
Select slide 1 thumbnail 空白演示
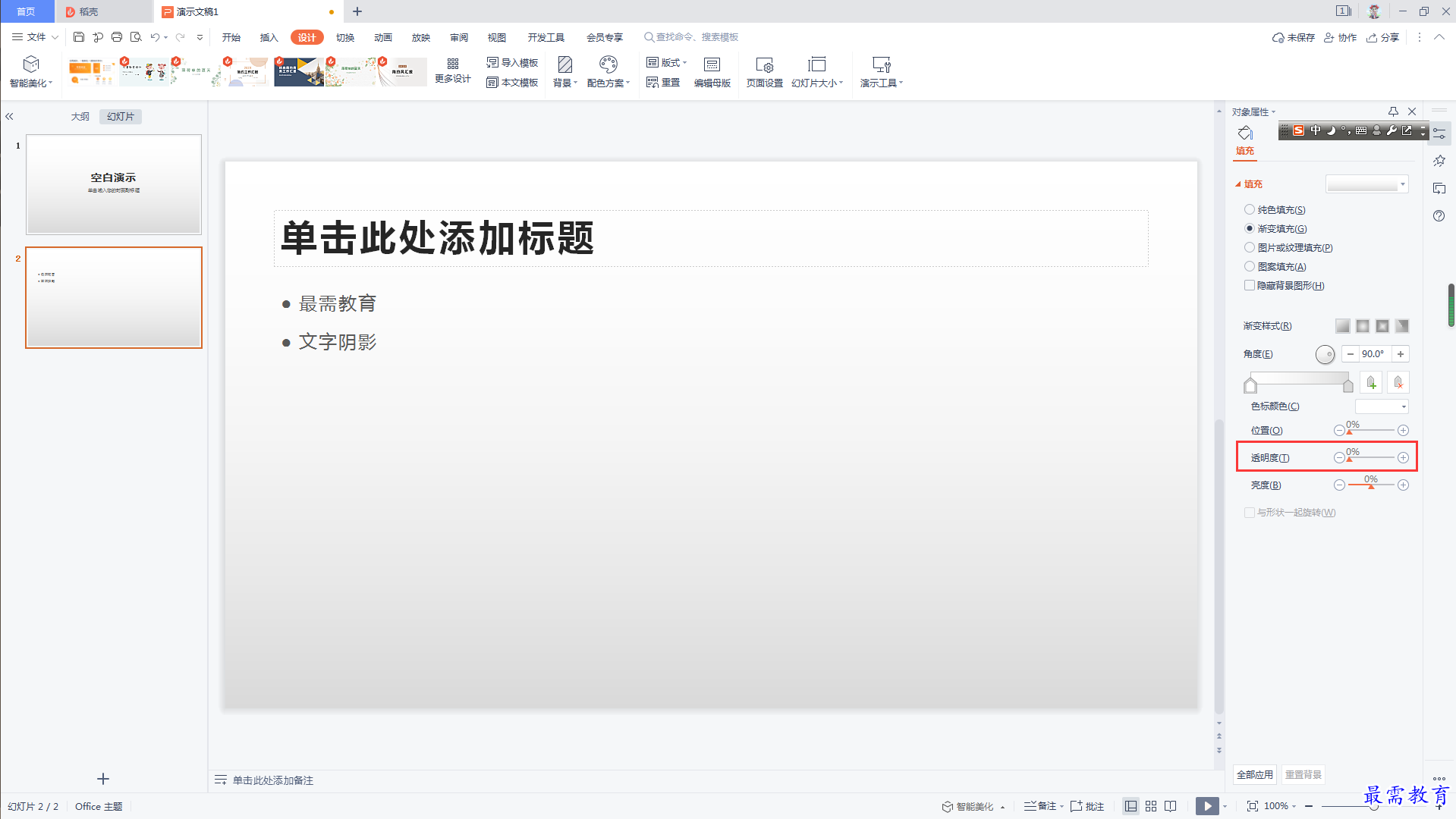114,184
